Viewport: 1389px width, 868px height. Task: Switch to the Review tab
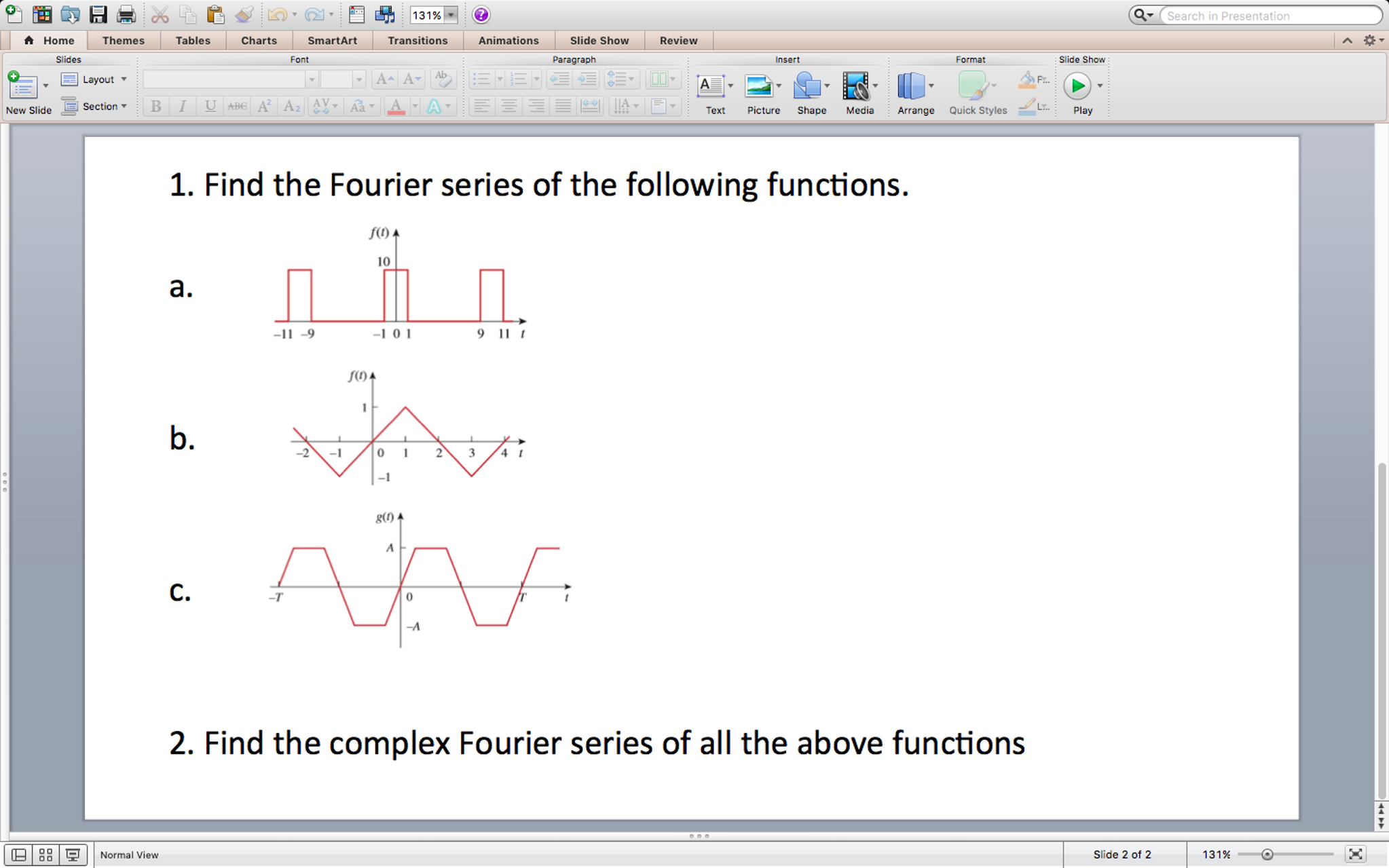679,41
